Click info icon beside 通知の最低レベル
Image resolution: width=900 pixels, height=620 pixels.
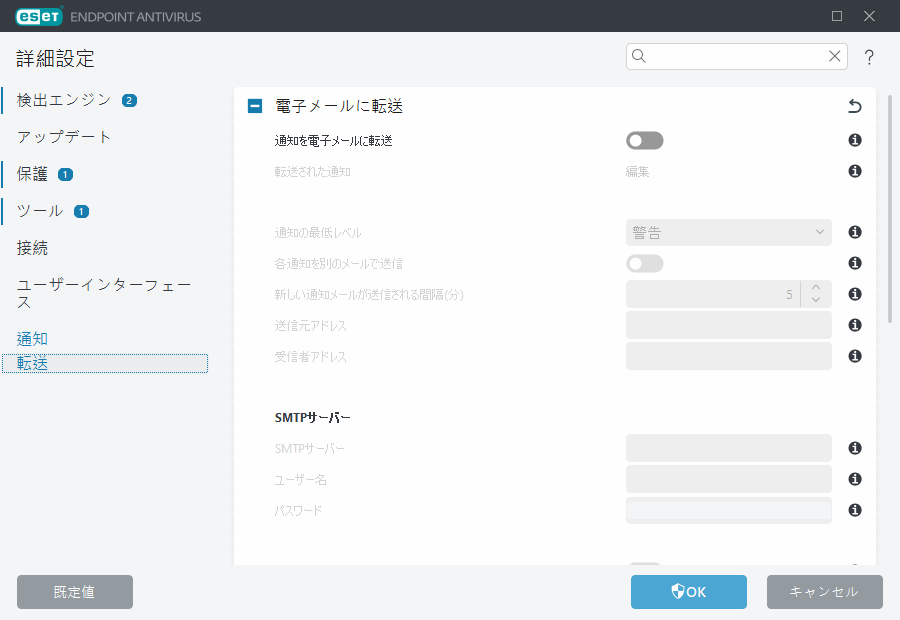tap(854, 232)
